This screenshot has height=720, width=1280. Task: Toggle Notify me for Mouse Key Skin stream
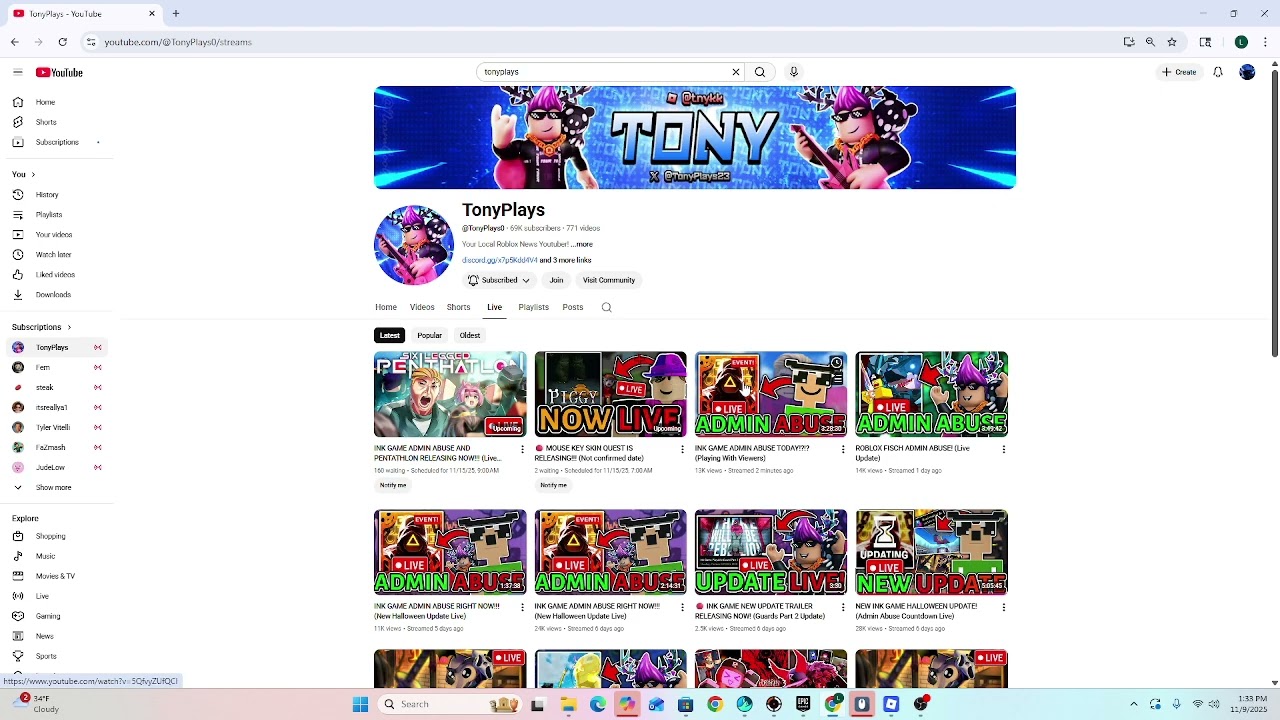553,485
